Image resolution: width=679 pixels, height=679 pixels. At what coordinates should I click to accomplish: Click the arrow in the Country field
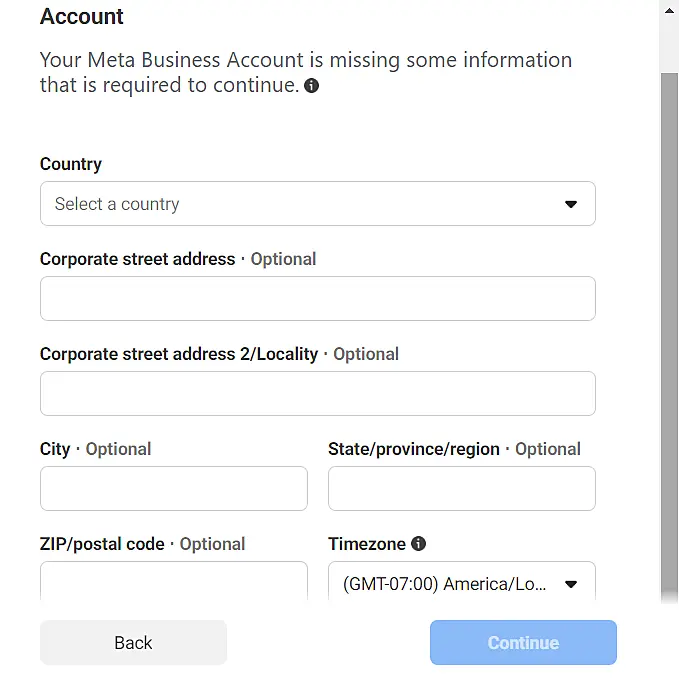click(571, 204)
